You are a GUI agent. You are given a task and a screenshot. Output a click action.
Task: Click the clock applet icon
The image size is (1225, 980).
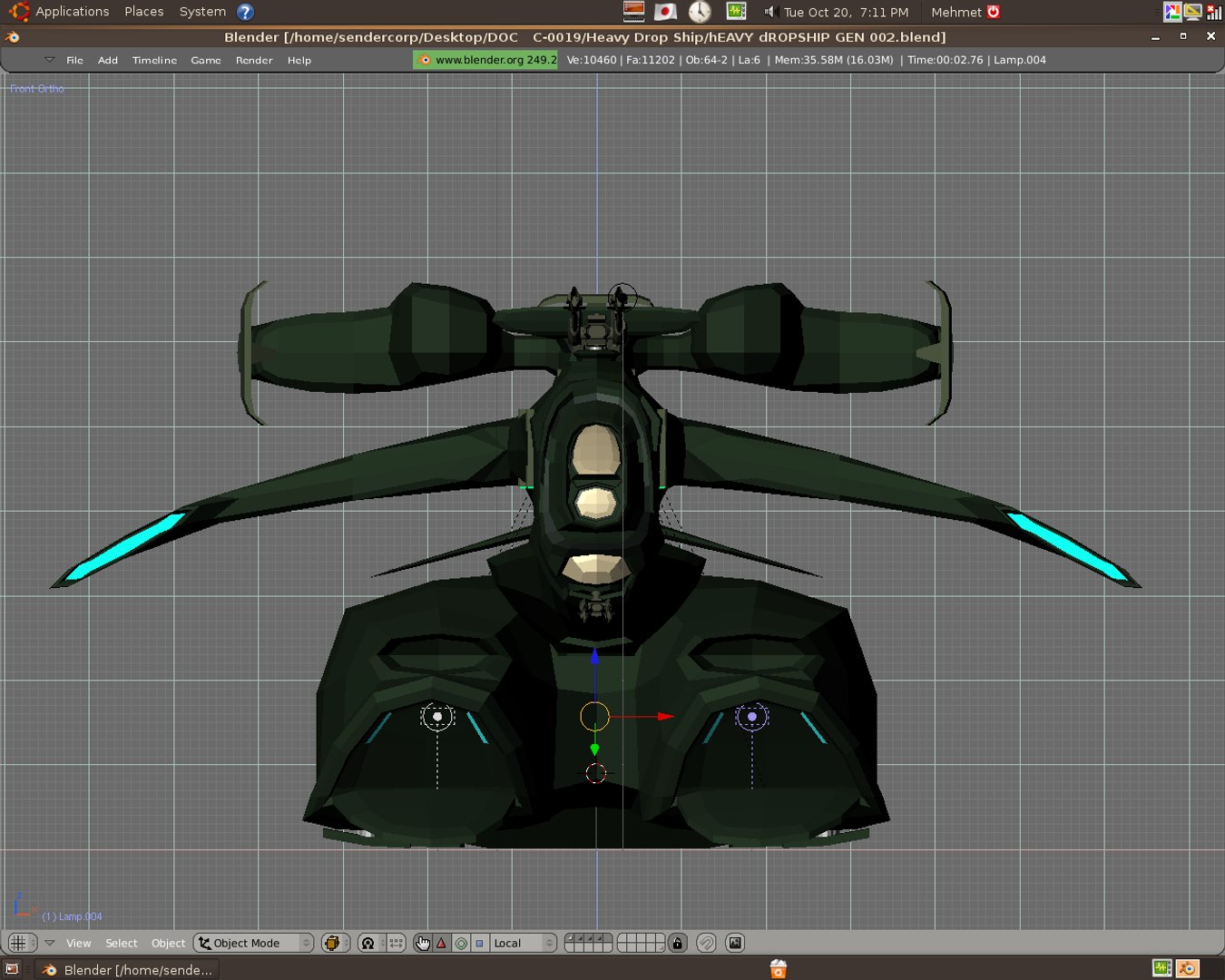700,12
